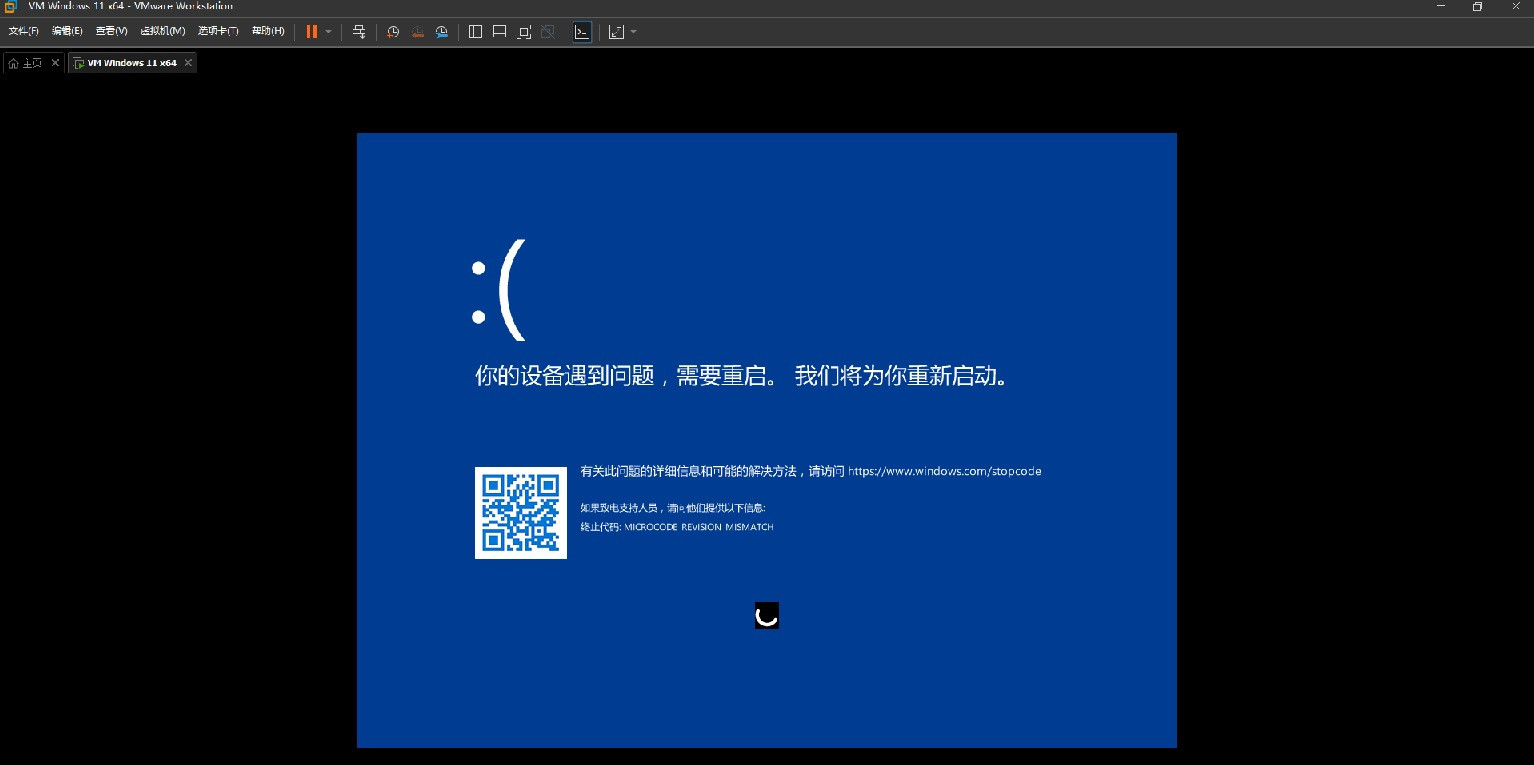Open the 文件(F) menu
1534x765 pixels.
[x=23, y=32]
